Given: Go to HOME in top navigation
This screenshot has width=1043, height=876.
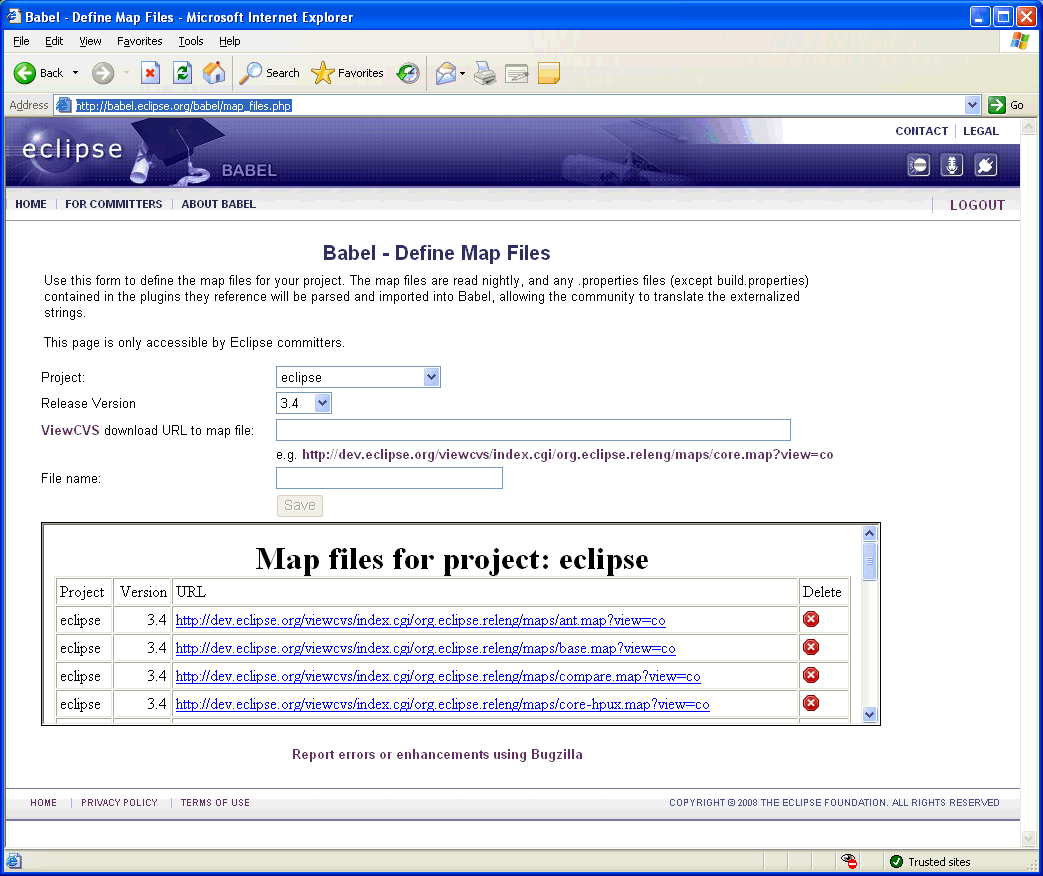Looking at the screenshot, I should click(x=31, y=204).
